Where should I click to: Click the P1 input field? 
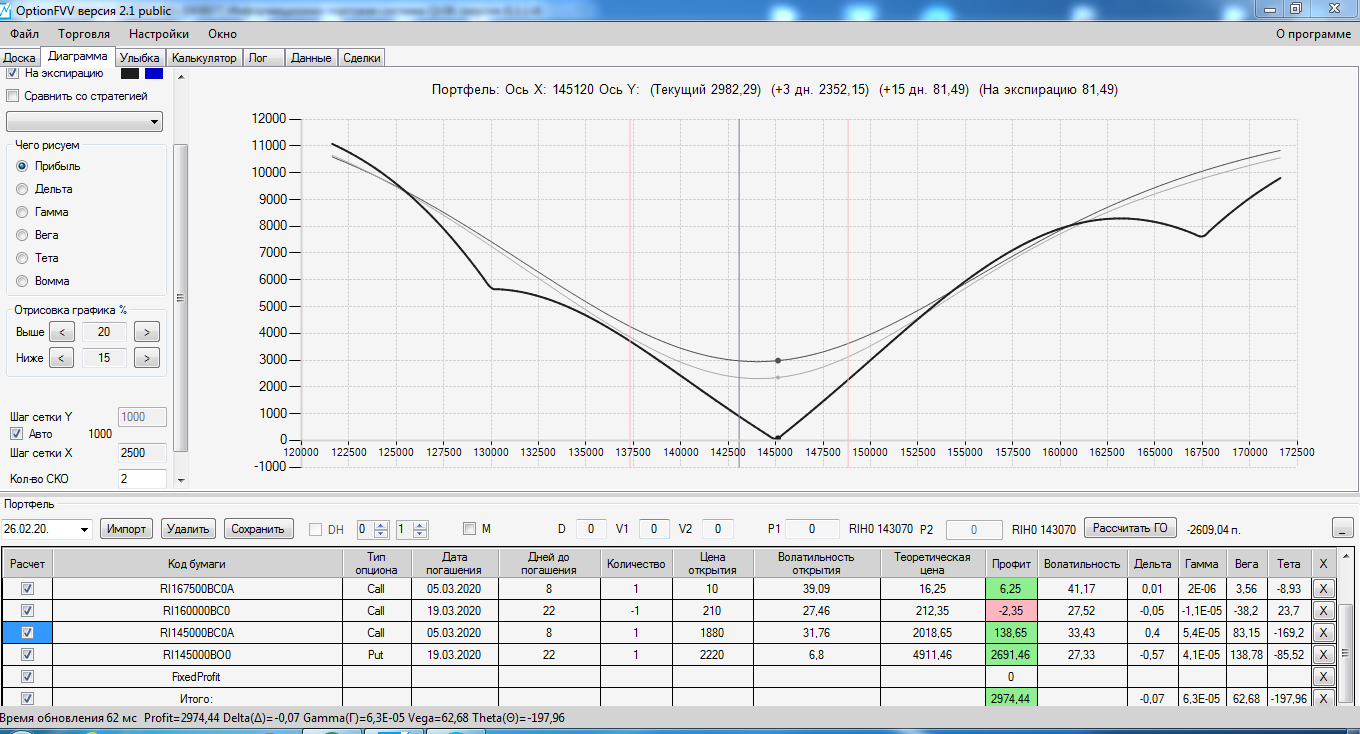click(813, 528)
